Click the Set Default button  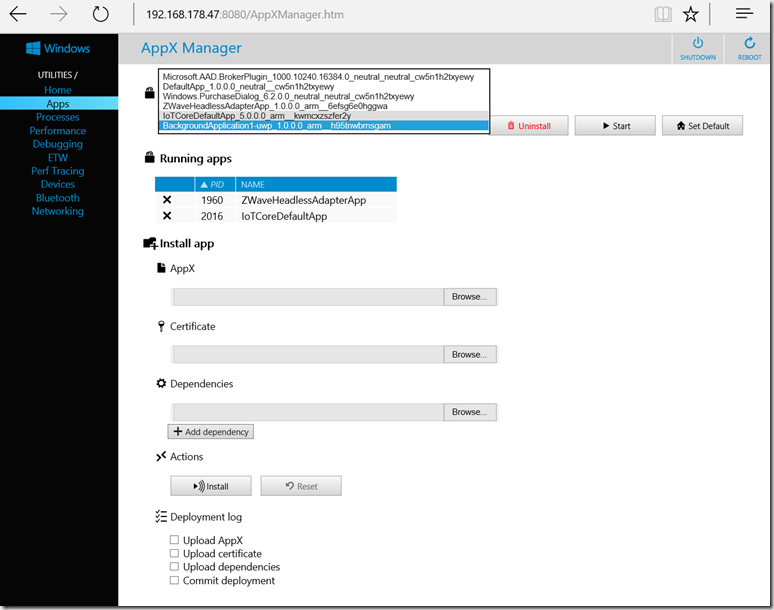tap(702, 126)
